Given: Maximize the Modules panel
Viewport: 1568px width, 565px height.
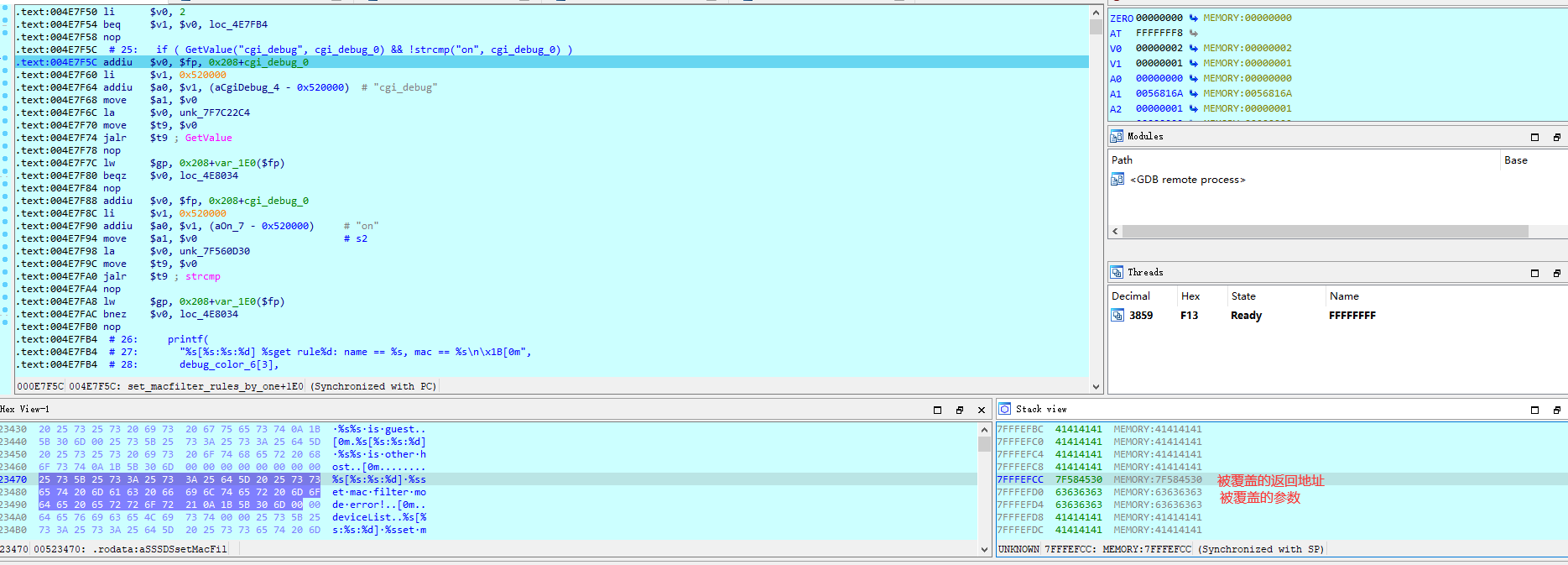Looking at the screenshot, I should [1534, 137].
